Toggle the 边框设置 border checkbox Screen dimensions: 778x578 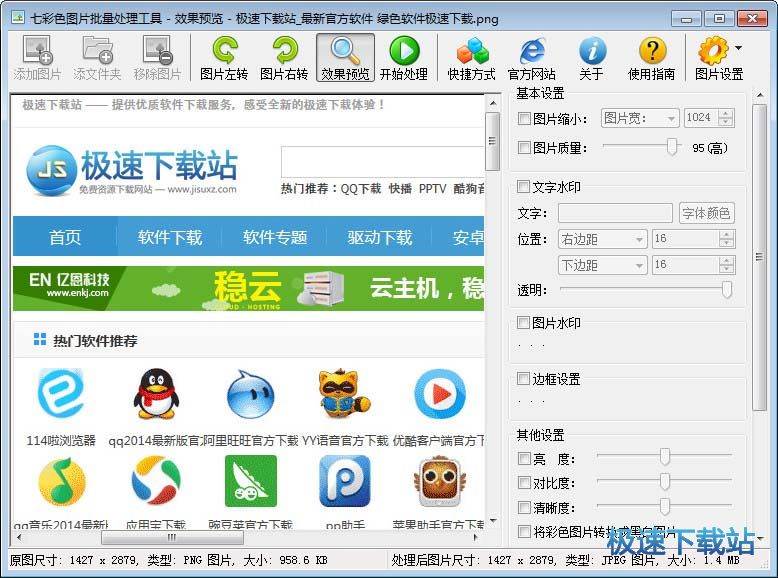[x=524, y=379]
